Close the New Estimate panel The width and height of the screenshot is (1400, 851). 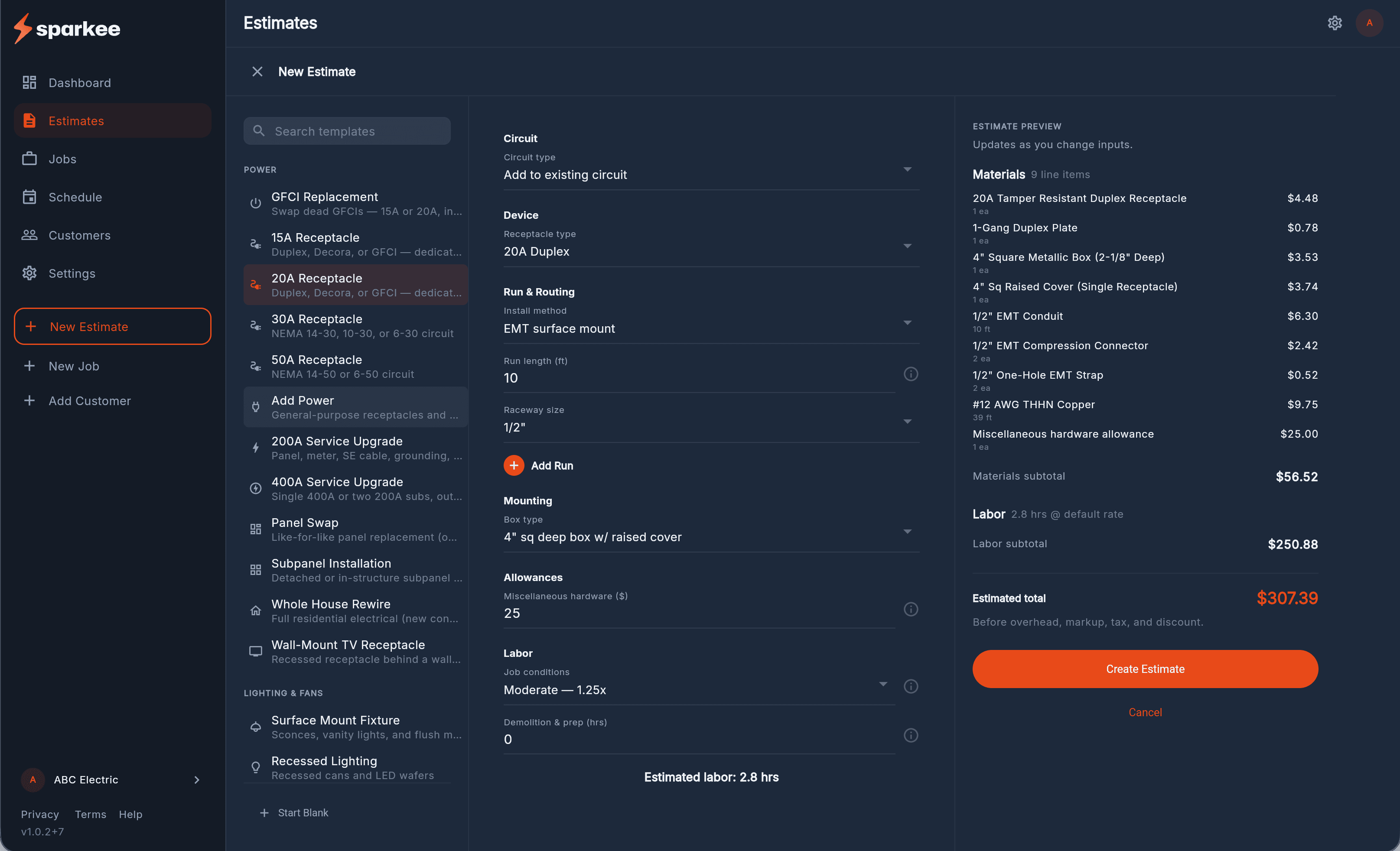(x=257, y=71)
